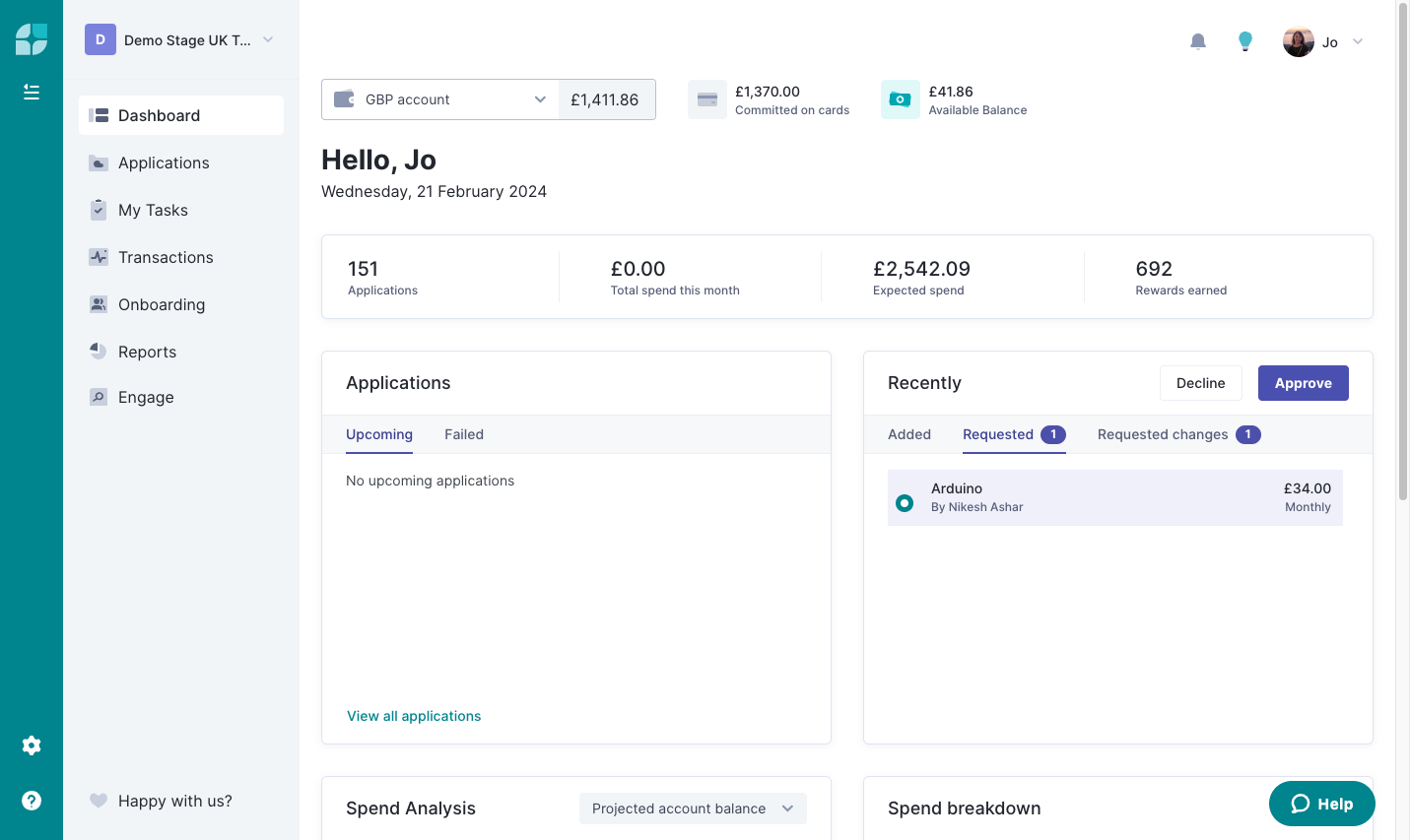The width and height of the screenshot is (1410, 840).
Task: Open the Requested changes tab
Action: click(1179, 434)
